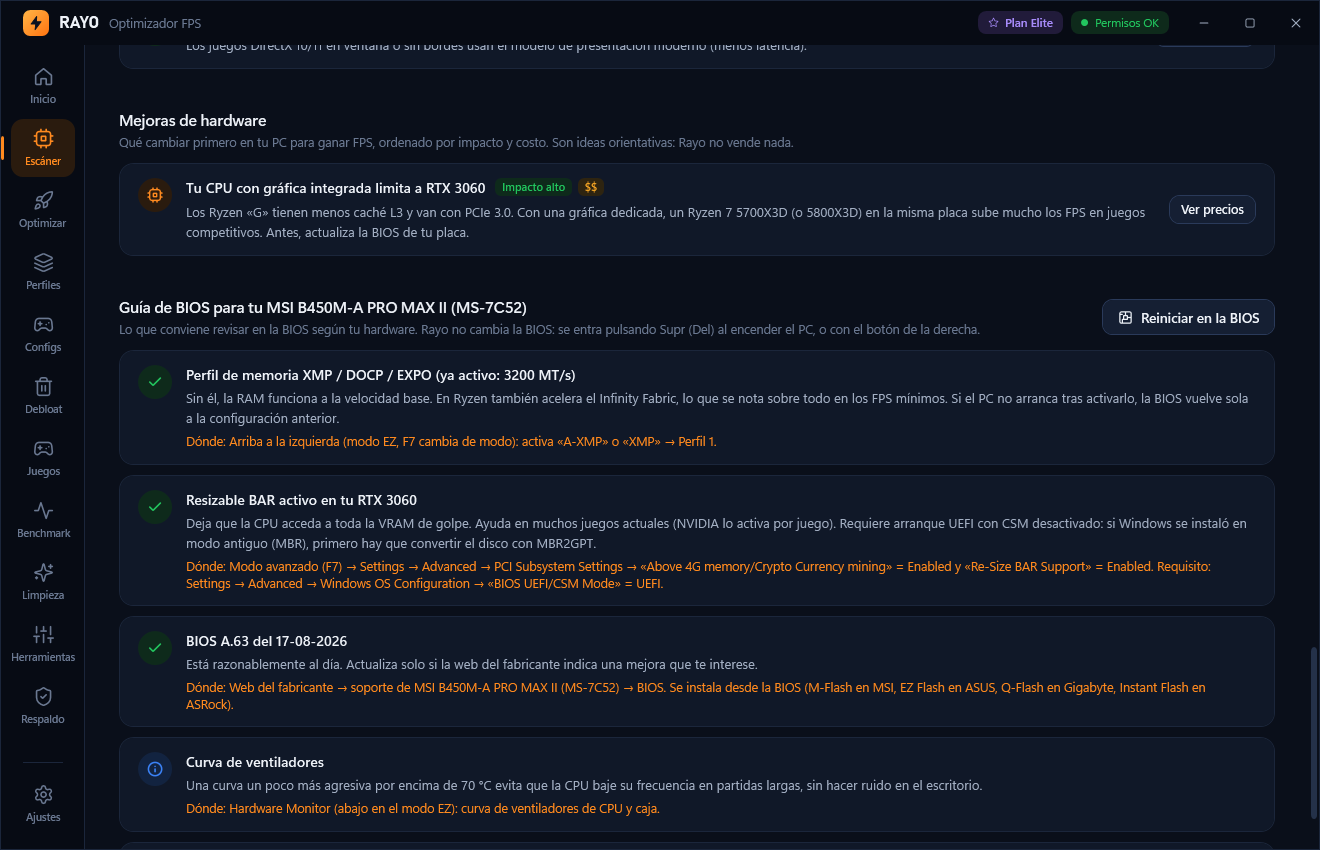
Task: Open the Herramientas section
Action: (43, 644)
